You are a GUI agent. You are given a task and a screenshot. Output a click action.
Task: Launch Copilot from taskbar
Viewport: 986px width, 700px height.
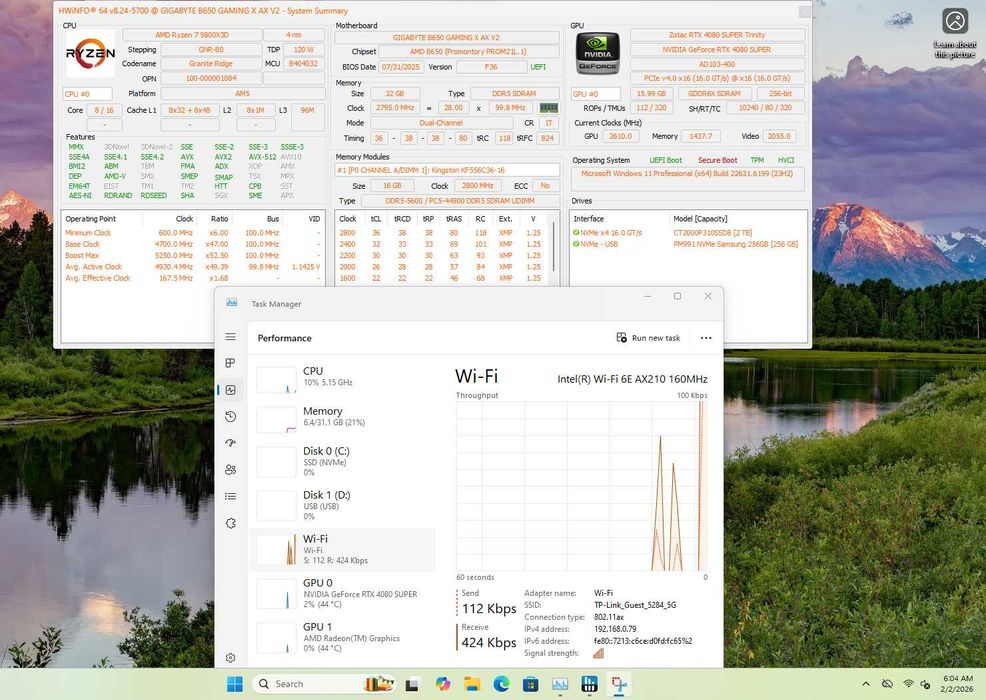[443, 684]
